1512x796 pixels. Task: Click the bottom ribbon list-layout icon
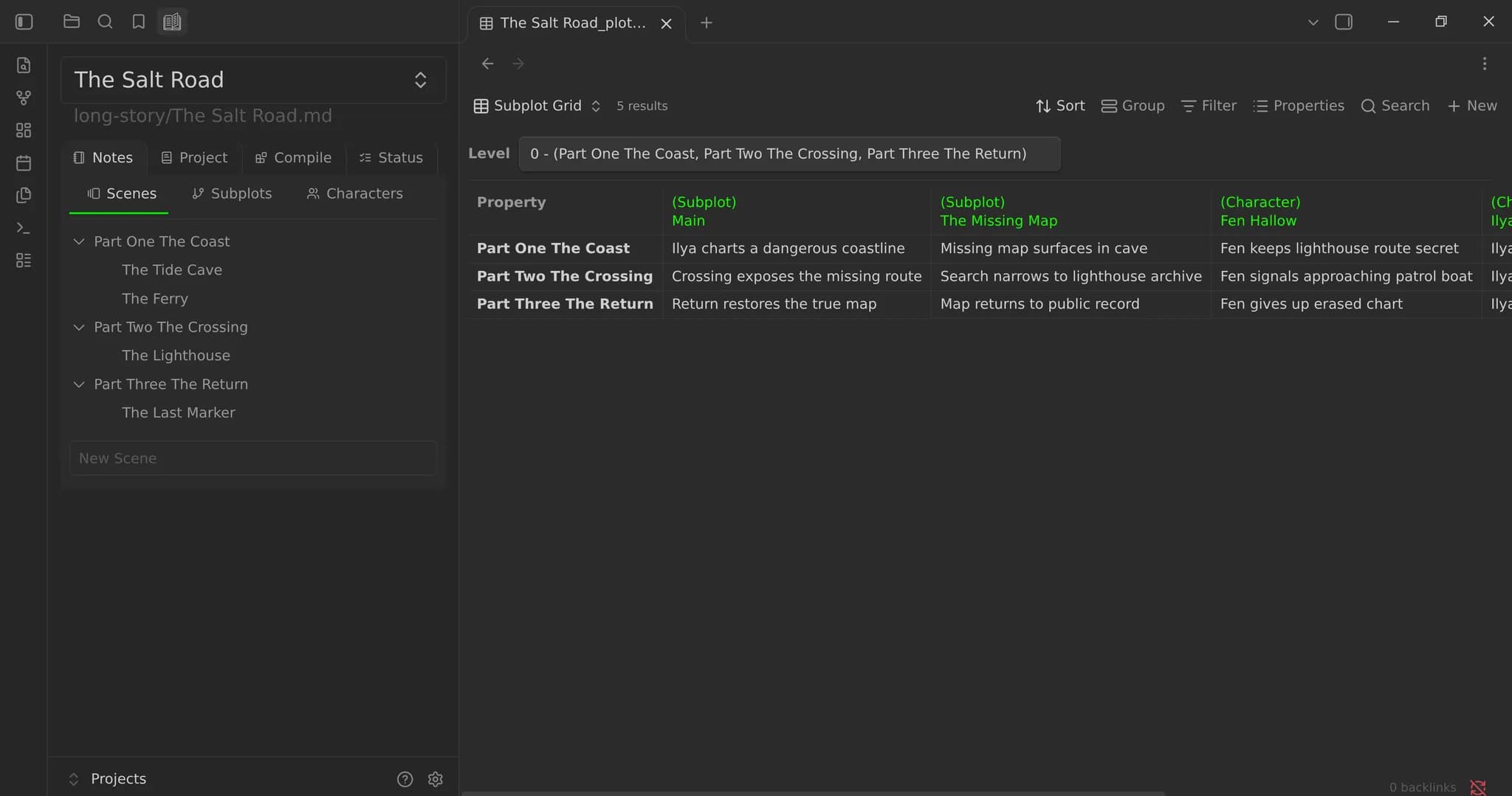pos(24,260)
